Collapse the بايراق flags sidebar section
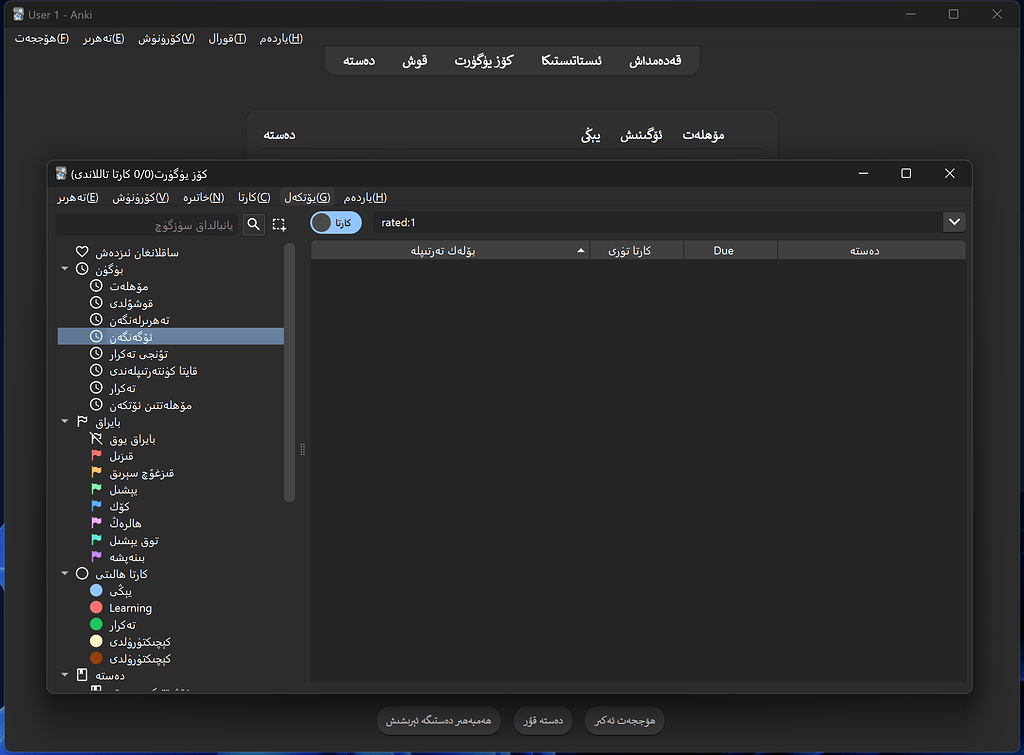 coord(65,421)
